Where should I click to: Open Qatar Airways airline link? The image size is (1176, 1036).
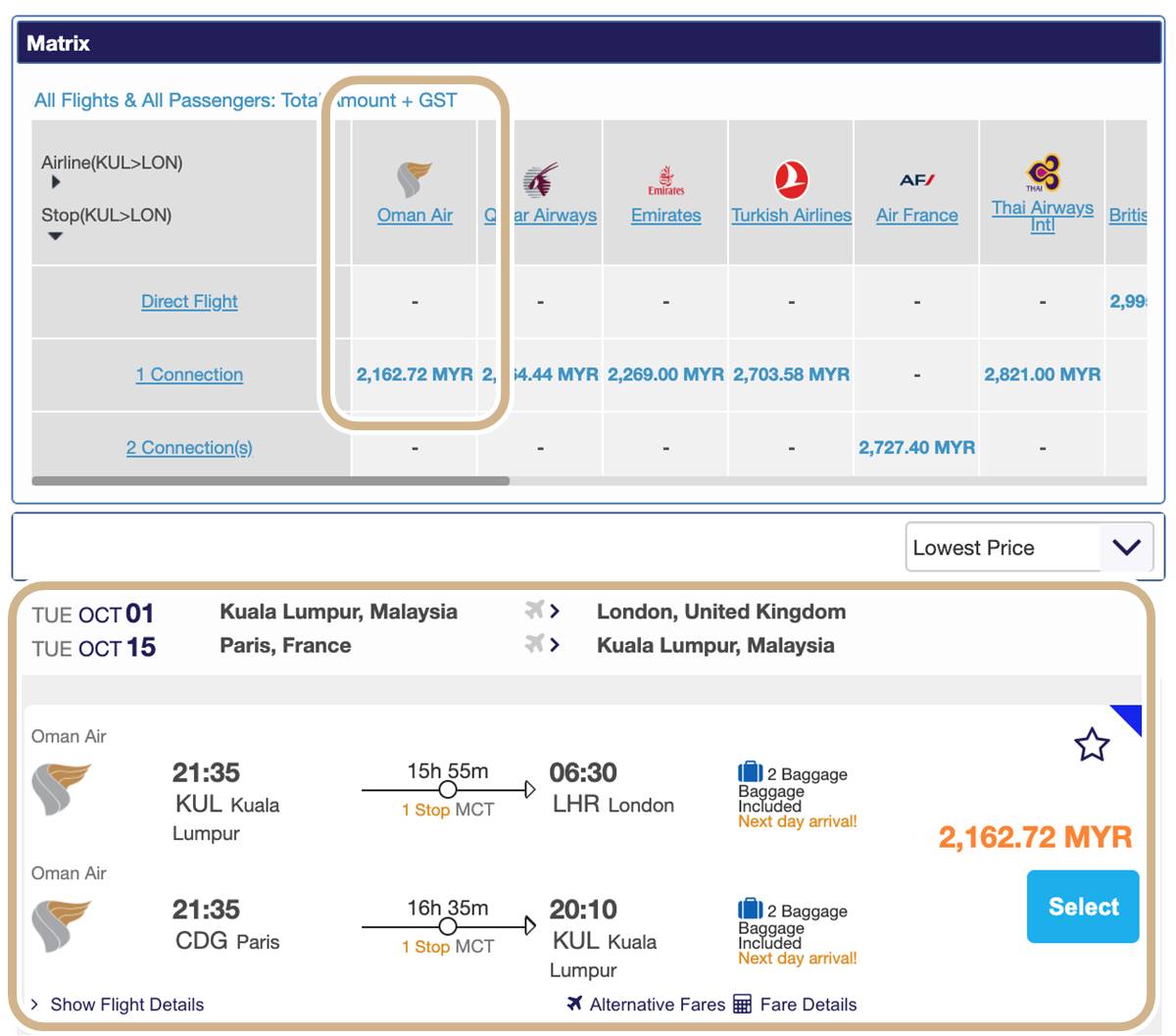540,216
